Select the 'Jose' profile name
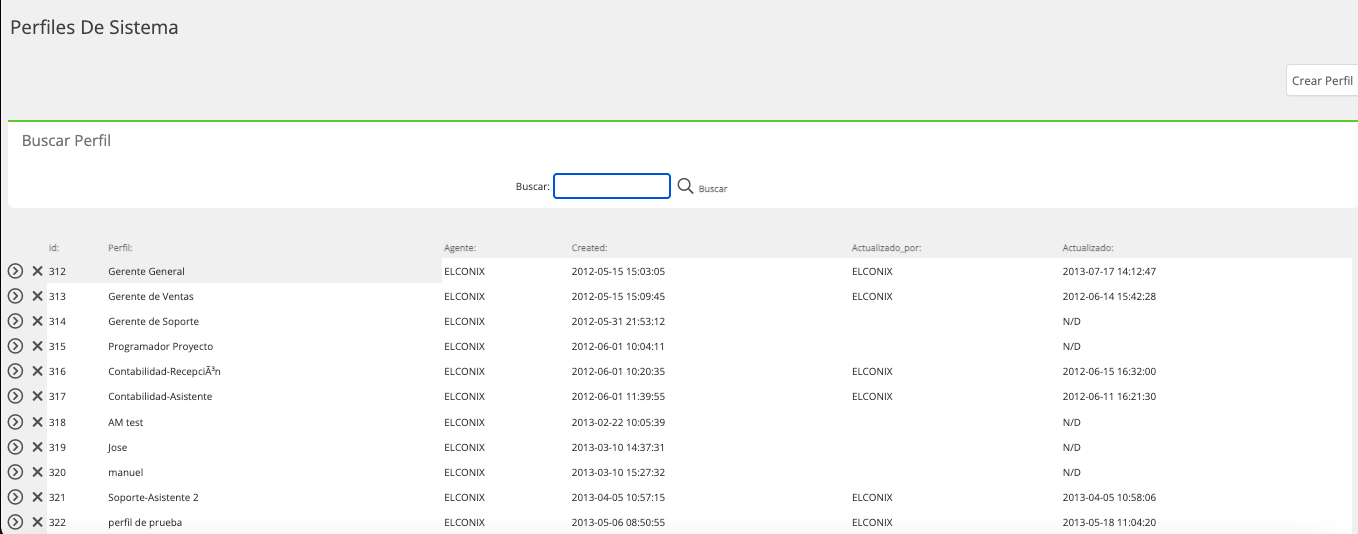The image size is (1358, 534). tap(118, 447)
